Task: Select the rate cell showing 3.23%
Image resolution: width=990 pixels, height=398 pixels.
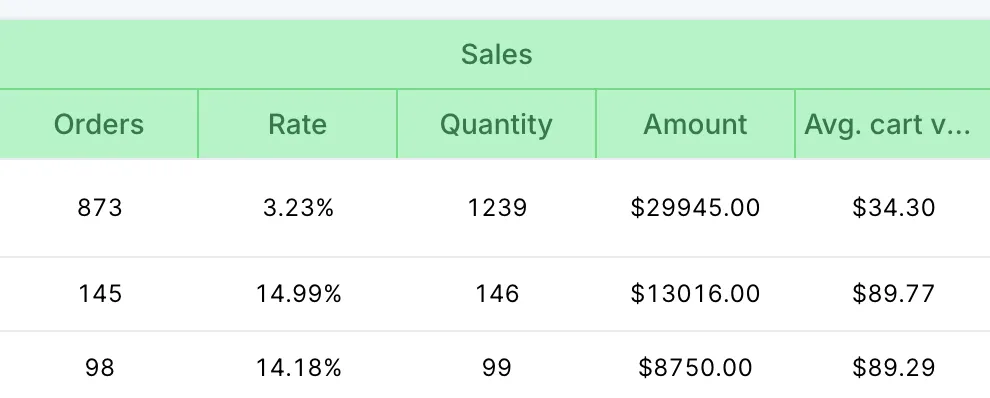Action: (x=297, y=208)
